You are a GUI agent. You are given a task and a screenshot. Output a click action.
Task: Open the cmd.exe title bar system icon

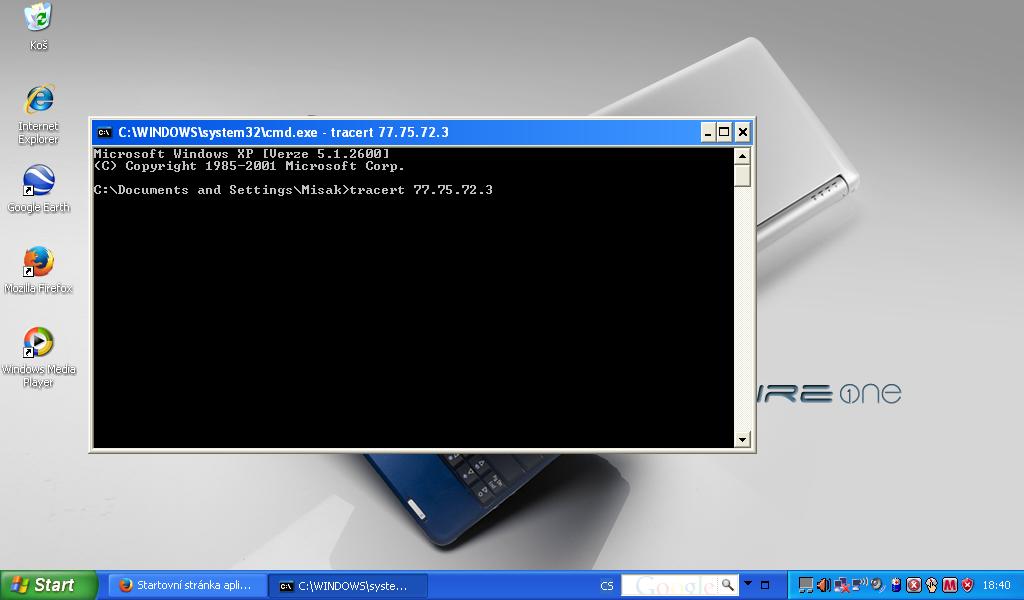105,132
